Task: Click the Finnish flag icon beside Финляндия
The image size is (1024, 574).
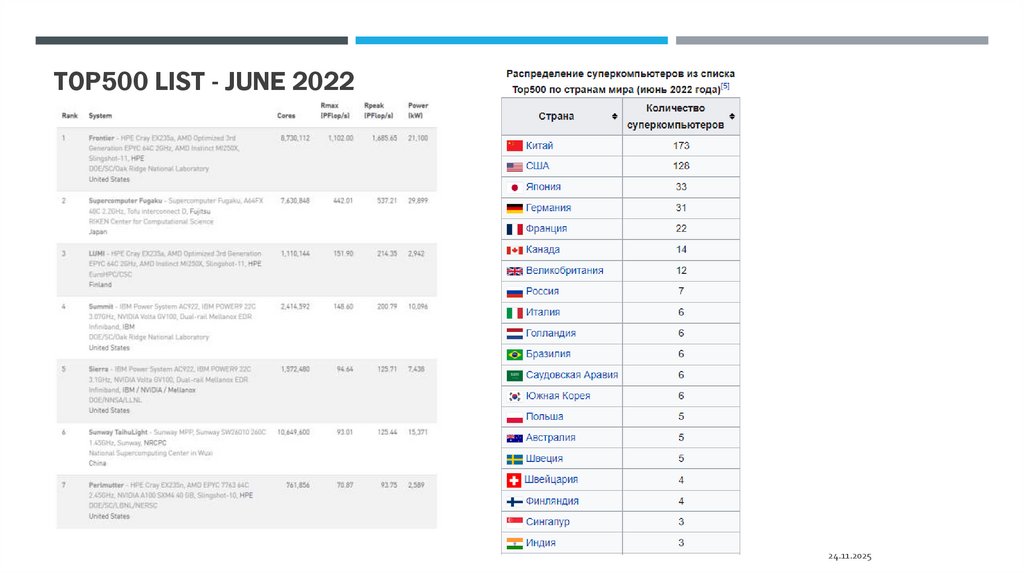Action: click(515, 502)
